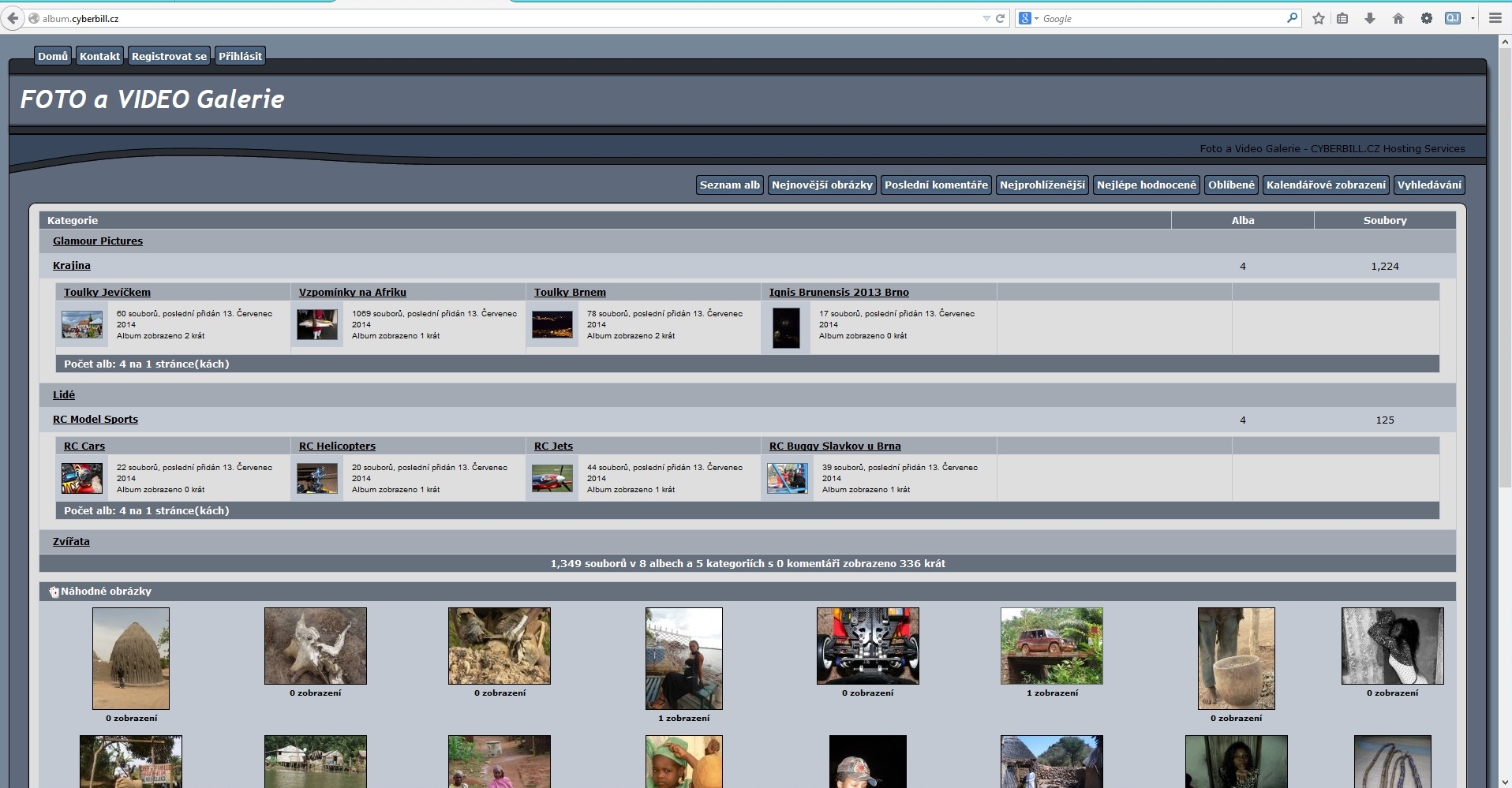Viewport: 1512px width, 788px height.
Task: Open RC Buggy Slavkov u Brna album
Action: point(835,446)
